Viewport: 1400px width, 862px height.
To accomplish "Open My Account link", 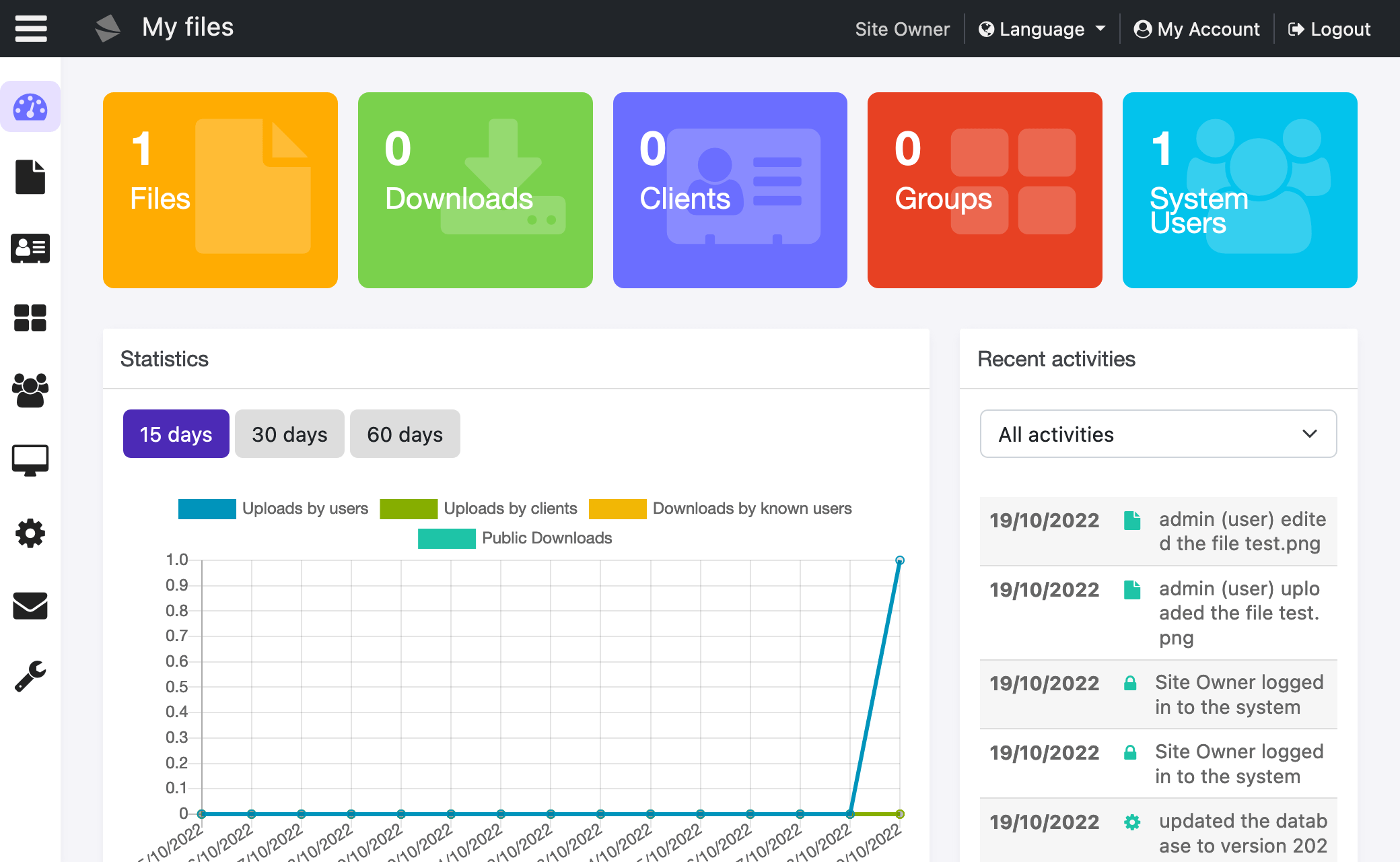I will point(1197,29).
